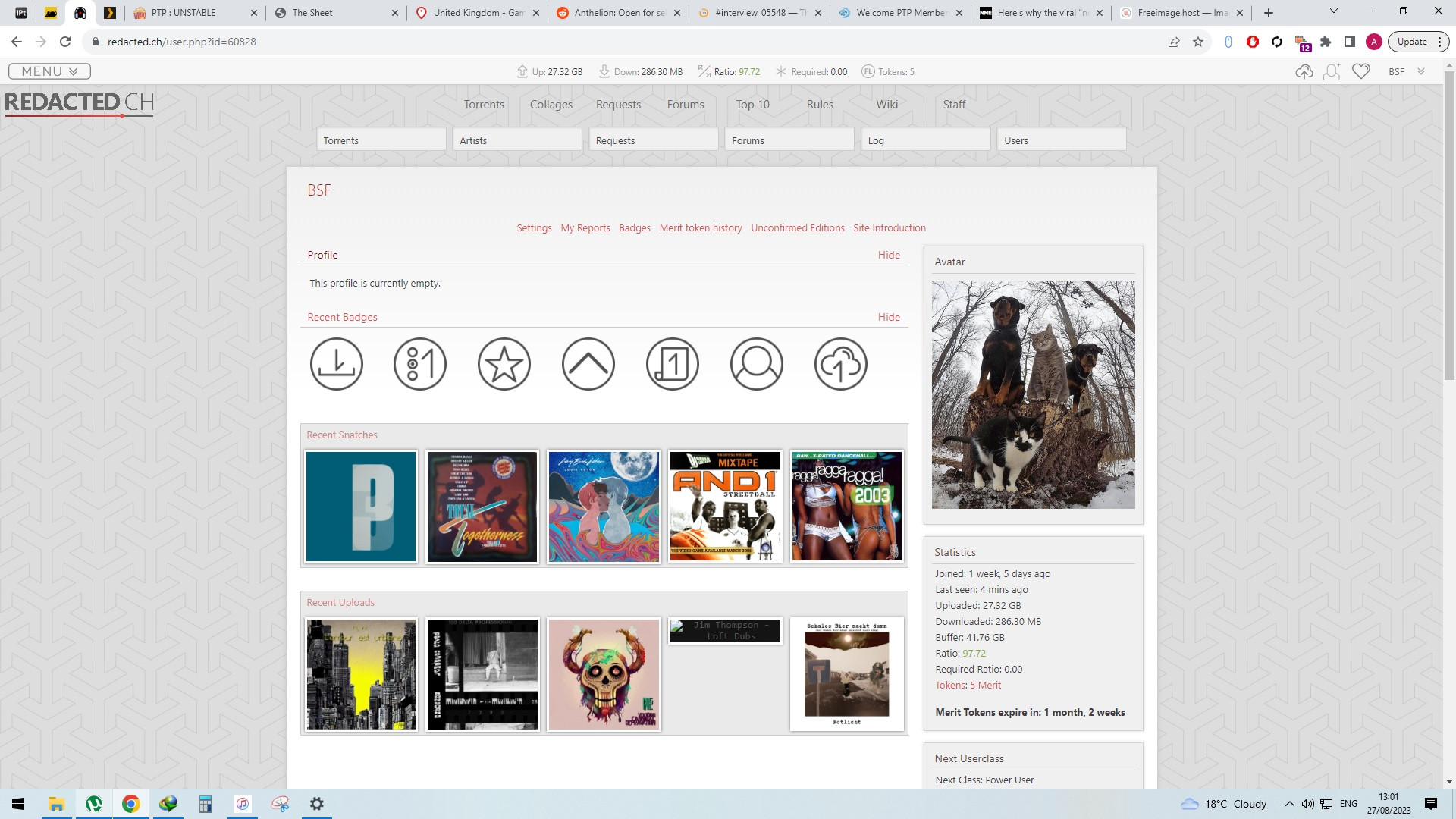The width and height of the screenshot is (1456, 819).
Task: Click the upload cloud icon in header
Action: tap(1304, 71)
